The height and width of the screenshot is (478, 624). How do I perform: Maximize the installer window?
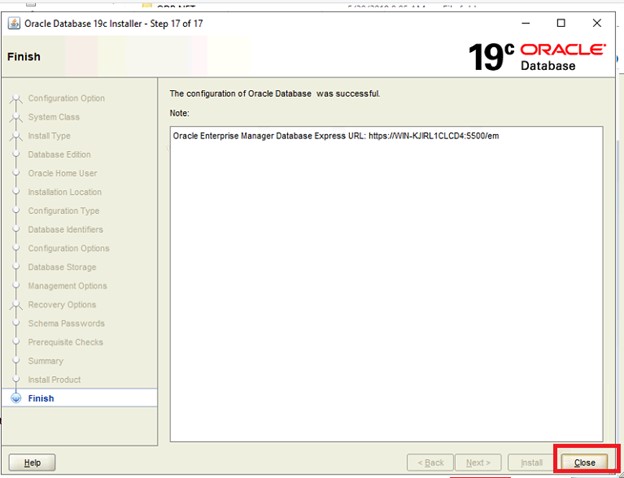pyautogui.click(x=560, y=23)
